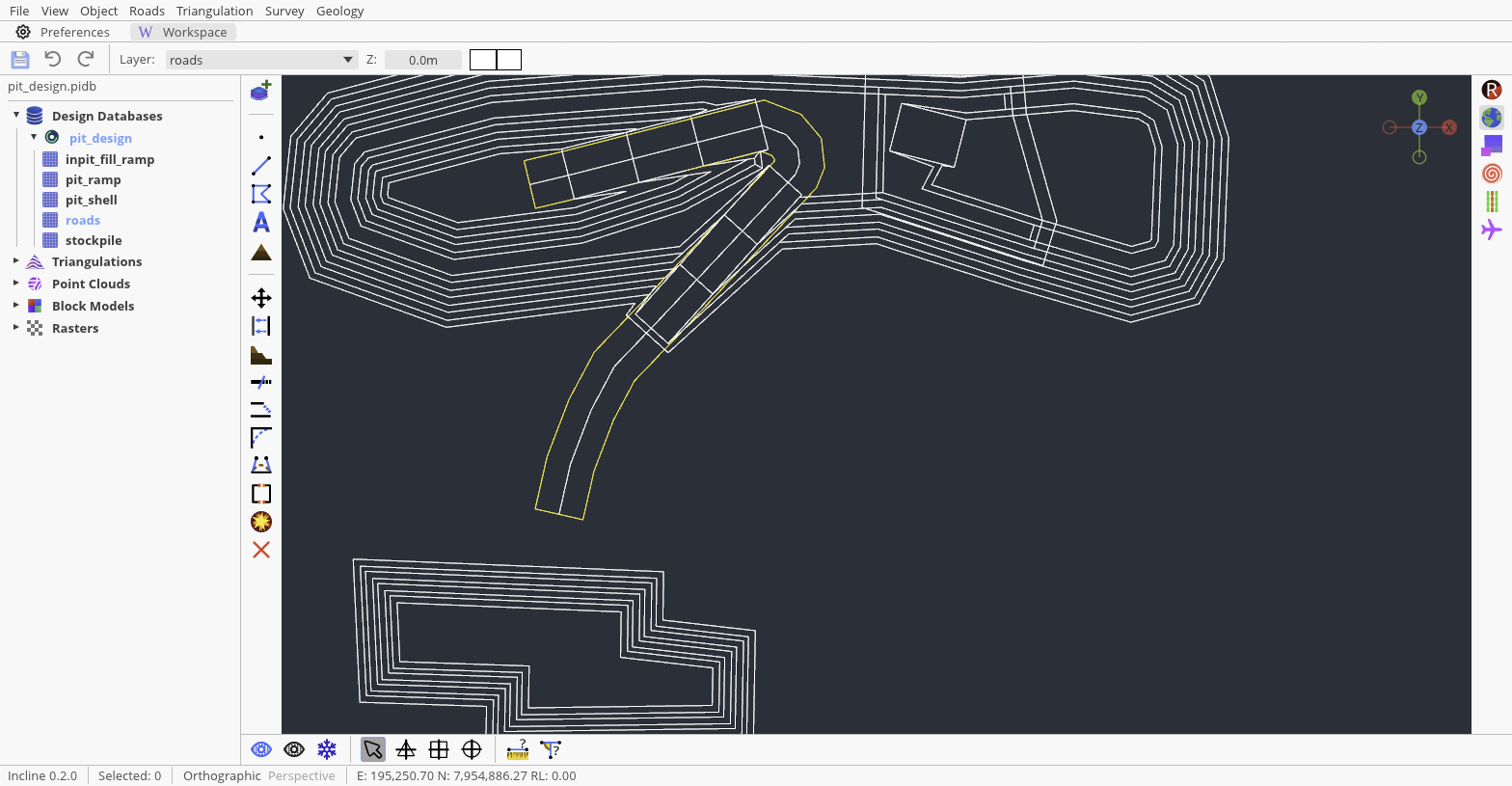Click the blue eye show-all icon
The height and width of the screenshot is (786, 1512).
click(261, 749)
